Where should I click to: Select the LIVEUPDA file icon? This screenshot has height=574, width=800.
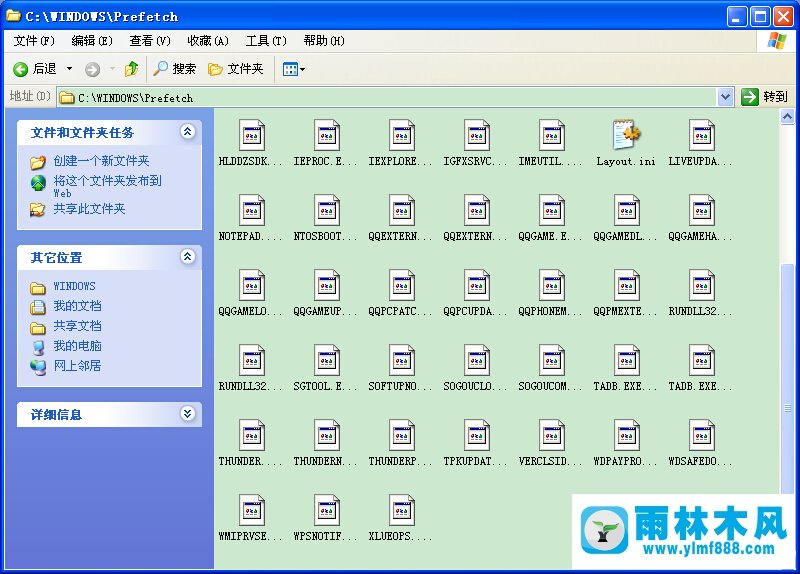[x=702, y=135]
